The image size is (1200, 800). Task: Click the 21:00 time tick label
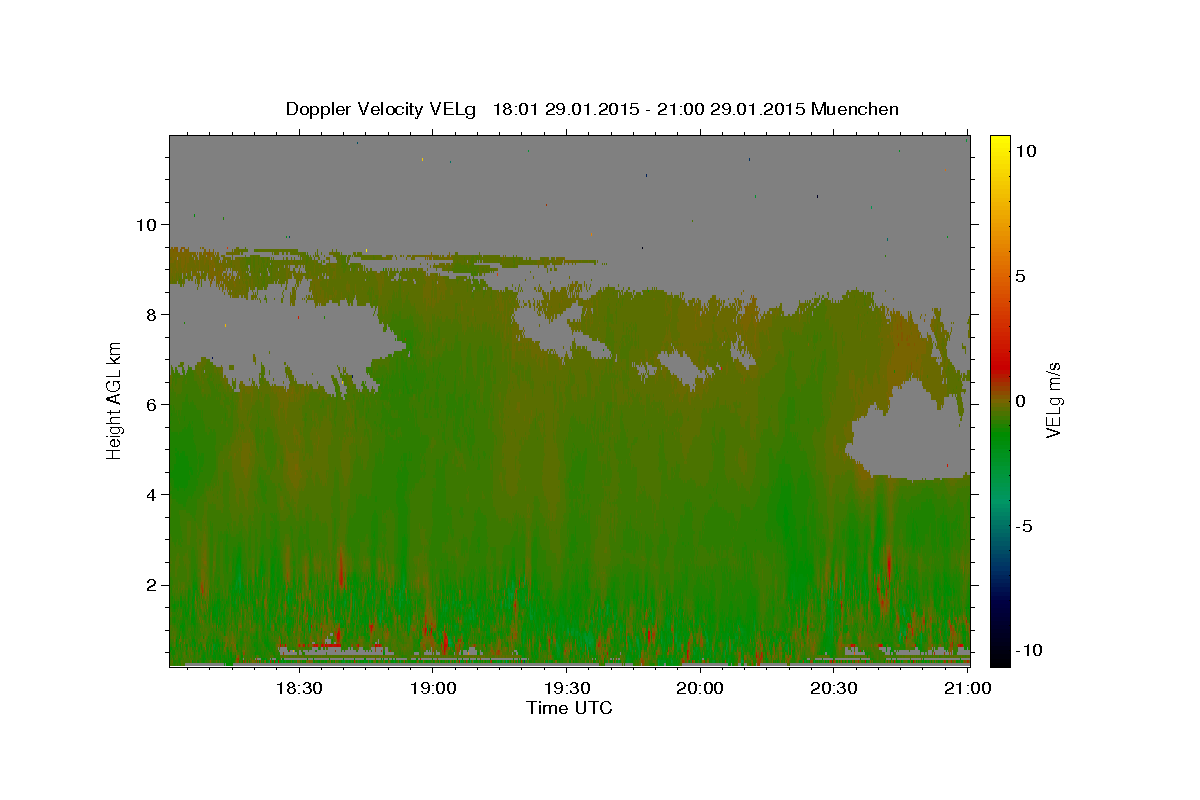pyautogui.click(x=967, y=688)
